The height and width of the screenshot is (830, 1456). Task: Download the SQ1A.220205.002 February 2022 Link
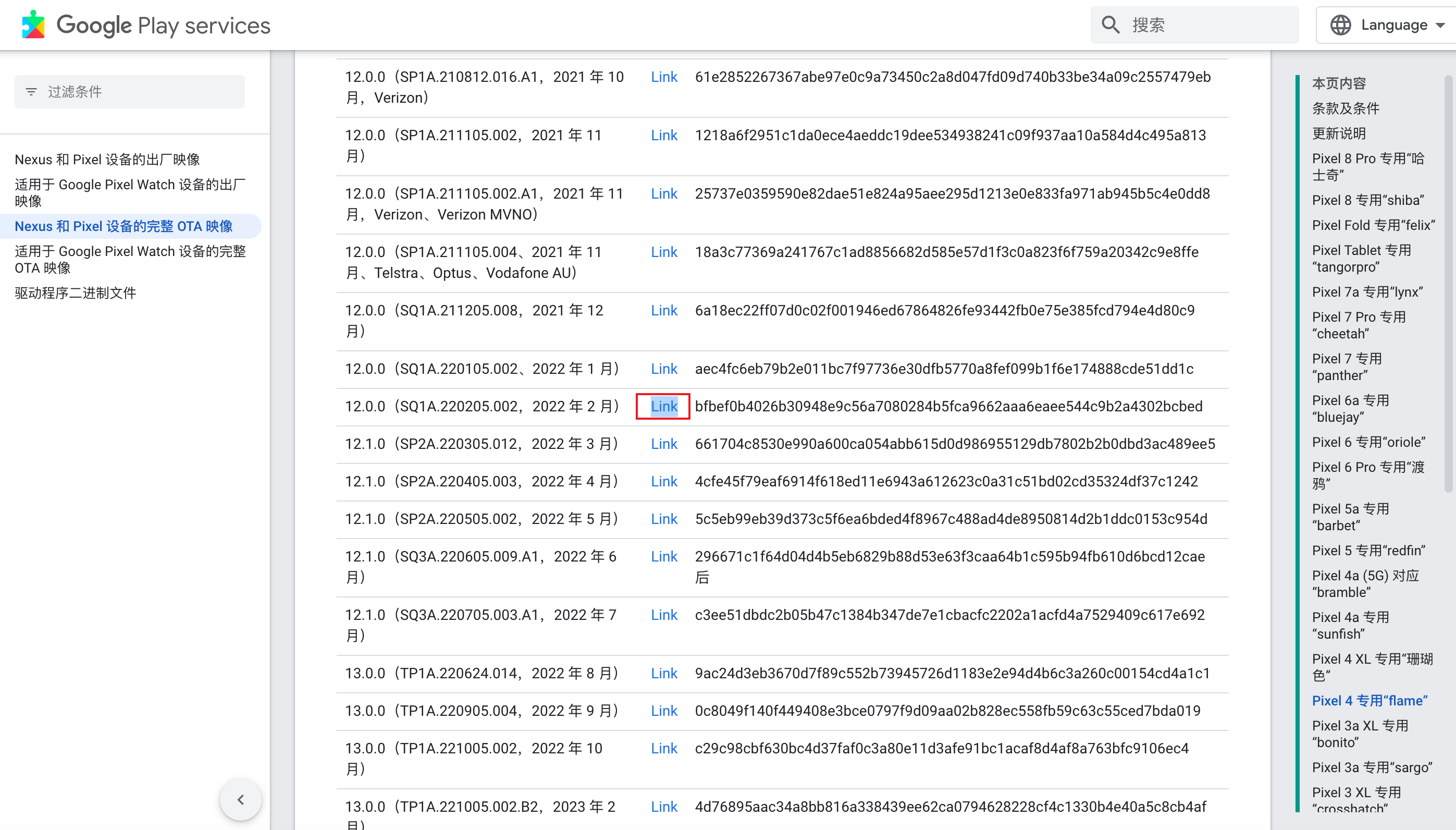pyautogui.click(x=663, y=407)
